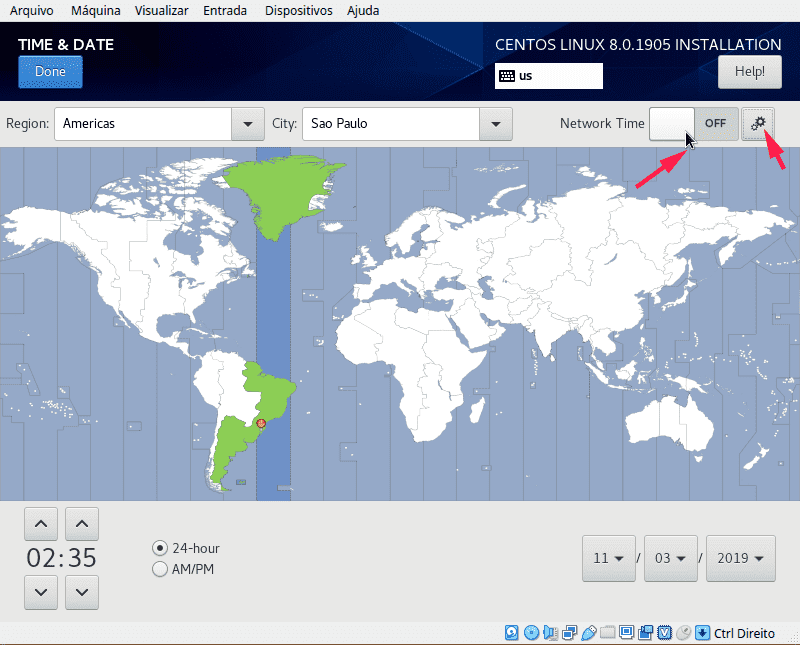The image size is (800, 645).
Task: Increase the hour with the up arrow
Action: [41, 524]
